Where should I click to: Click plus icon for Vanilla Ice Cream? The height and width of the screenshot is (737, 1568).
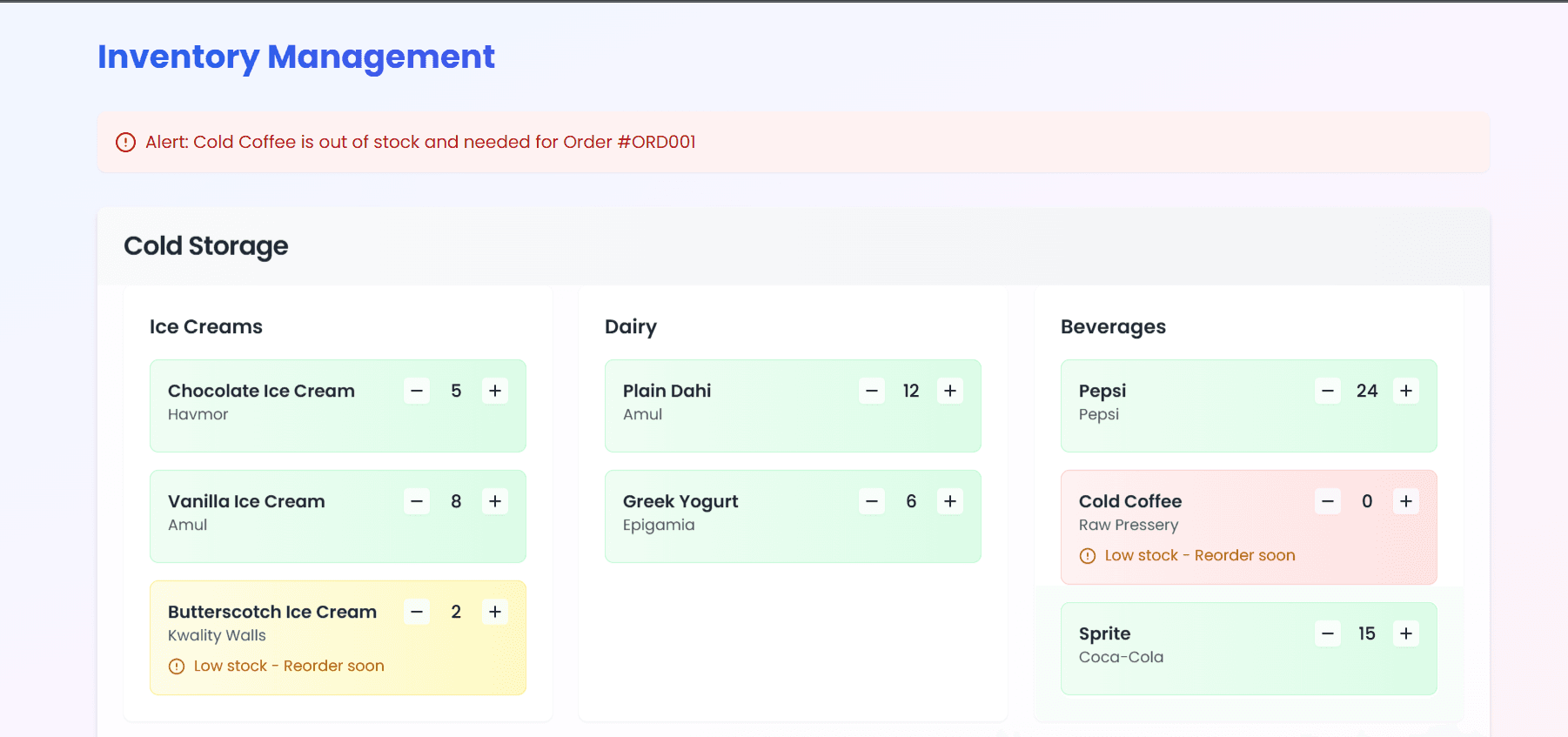click(495, 501)
